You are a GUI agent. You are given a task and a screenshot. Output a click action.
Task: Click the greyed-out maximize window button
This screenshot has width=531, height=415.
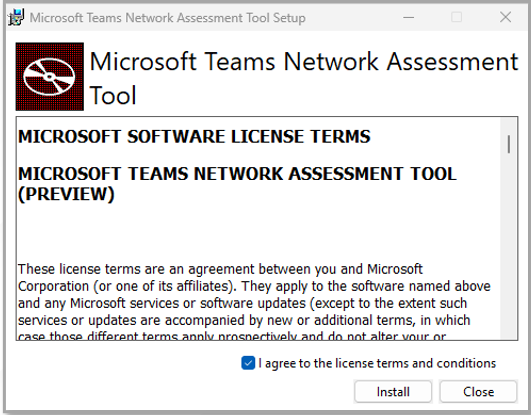point(456,17)
